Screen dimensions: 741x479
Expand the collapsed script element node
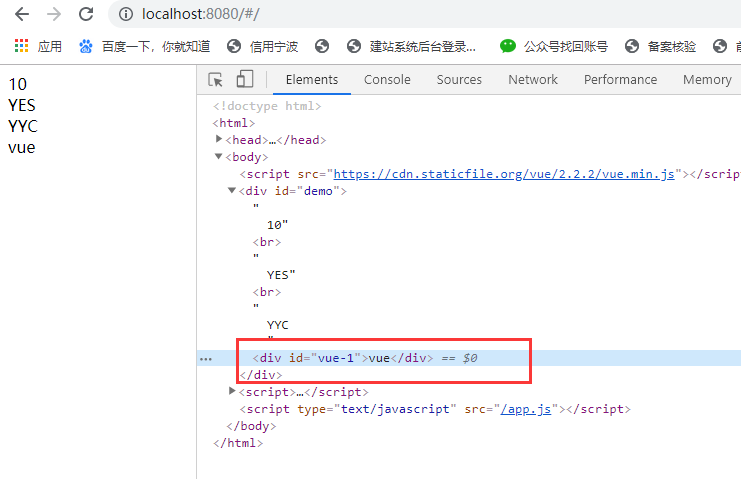tap(232, 391)
